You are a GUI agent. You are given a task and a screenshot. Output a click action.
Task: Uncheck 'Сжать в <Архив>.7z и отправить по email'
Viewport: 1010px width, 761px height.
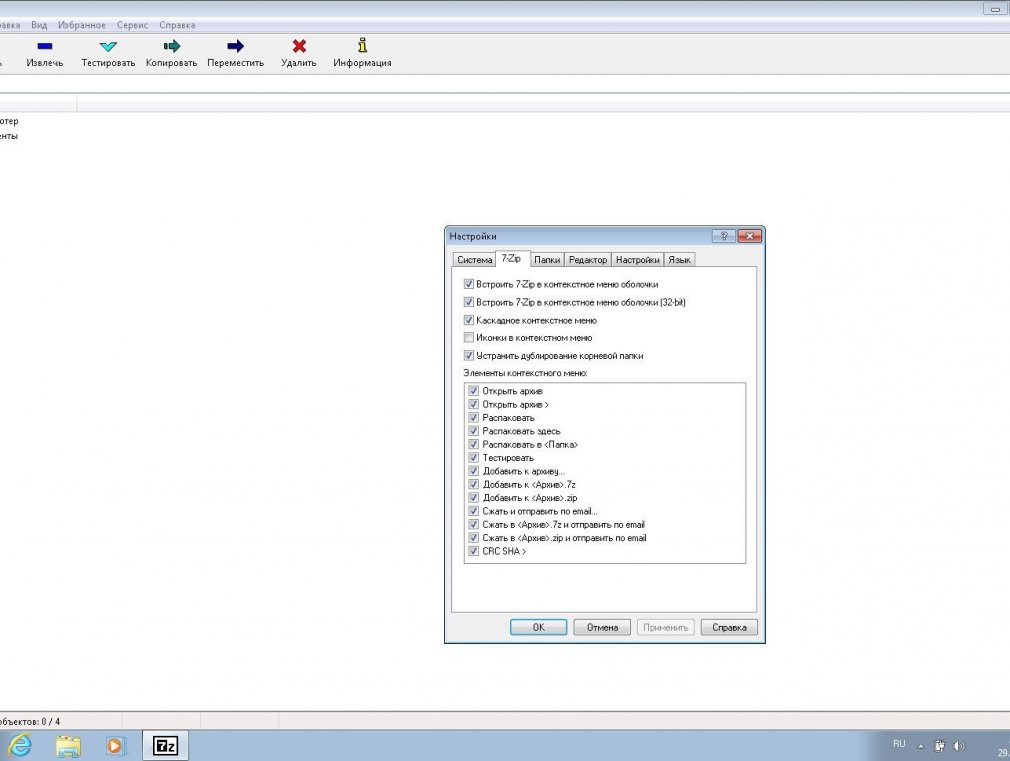[x=473, y=525]
